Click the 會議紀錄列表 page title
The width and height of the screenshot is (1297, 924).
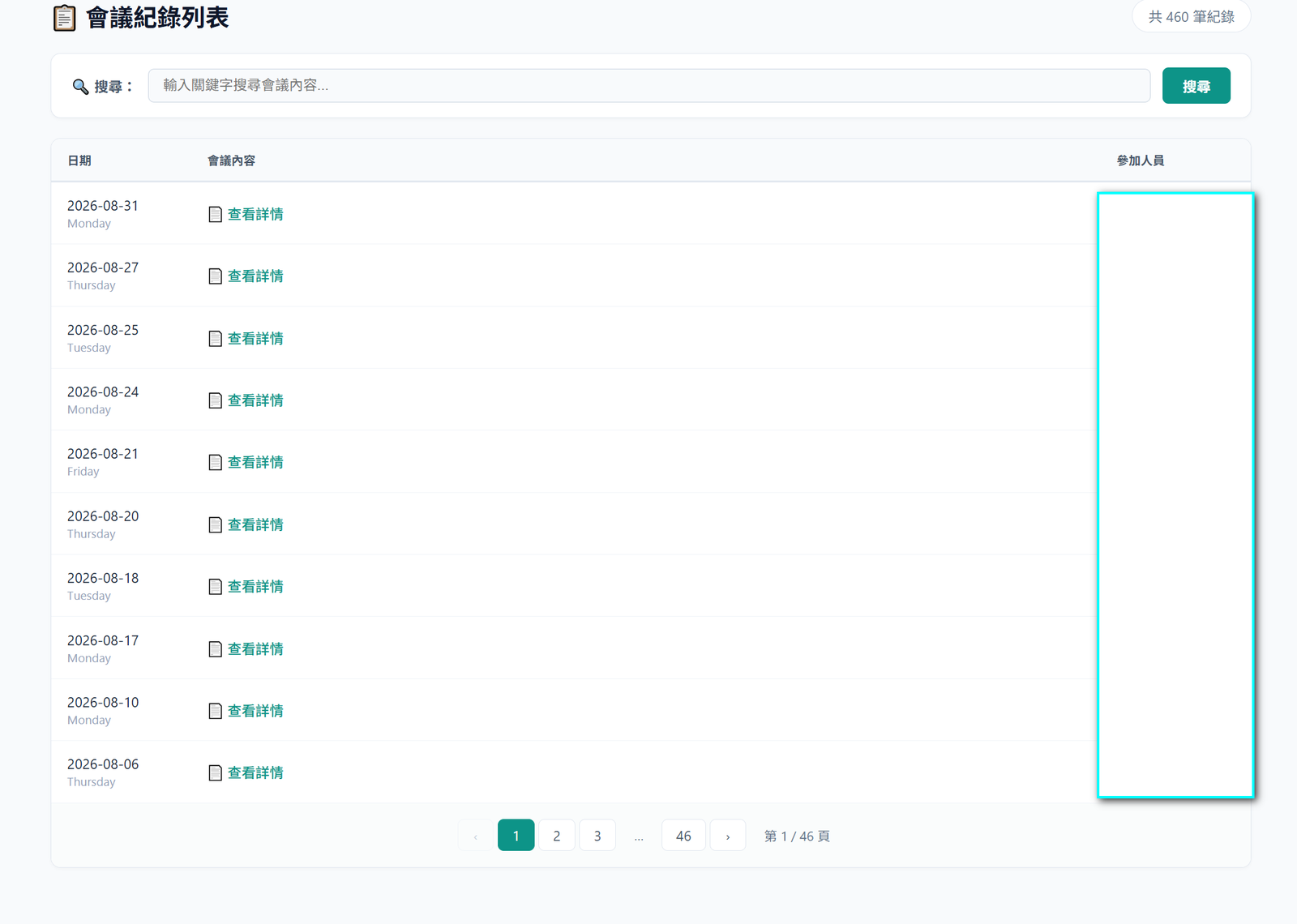pyautogui.click(x=157, y=17)
